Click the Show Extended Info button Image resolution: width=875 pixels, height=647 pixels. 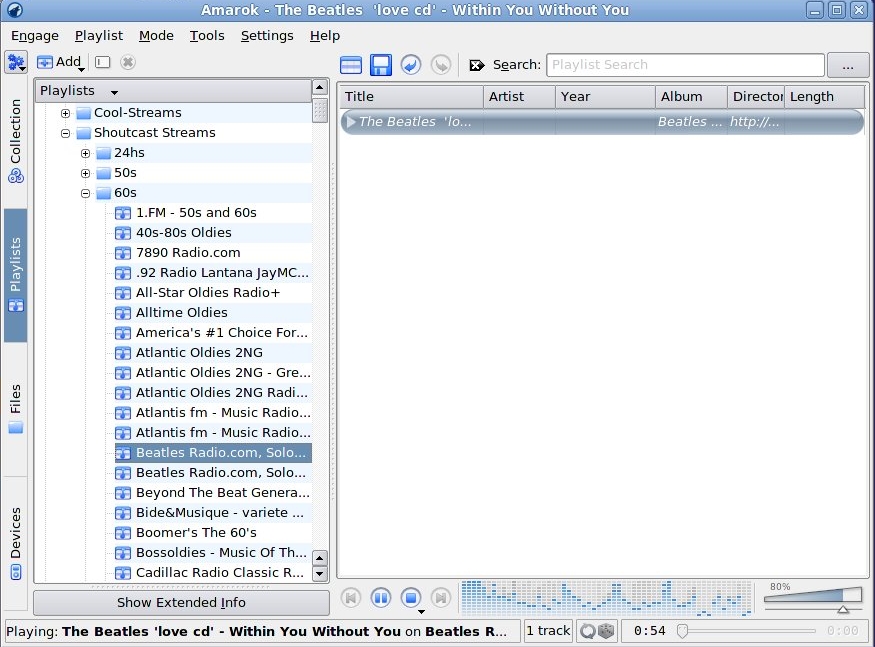181,603
